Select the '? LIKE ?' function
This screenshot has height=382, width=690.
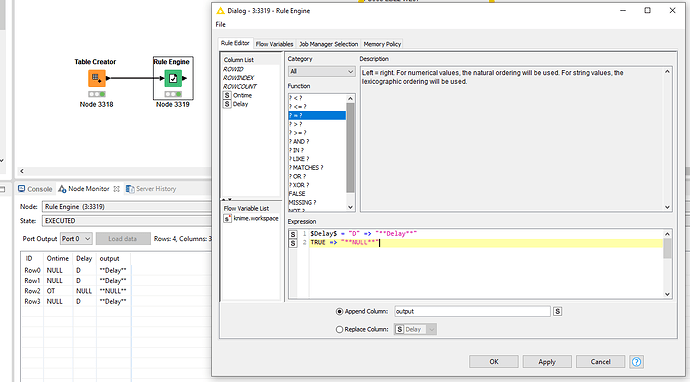317,159
